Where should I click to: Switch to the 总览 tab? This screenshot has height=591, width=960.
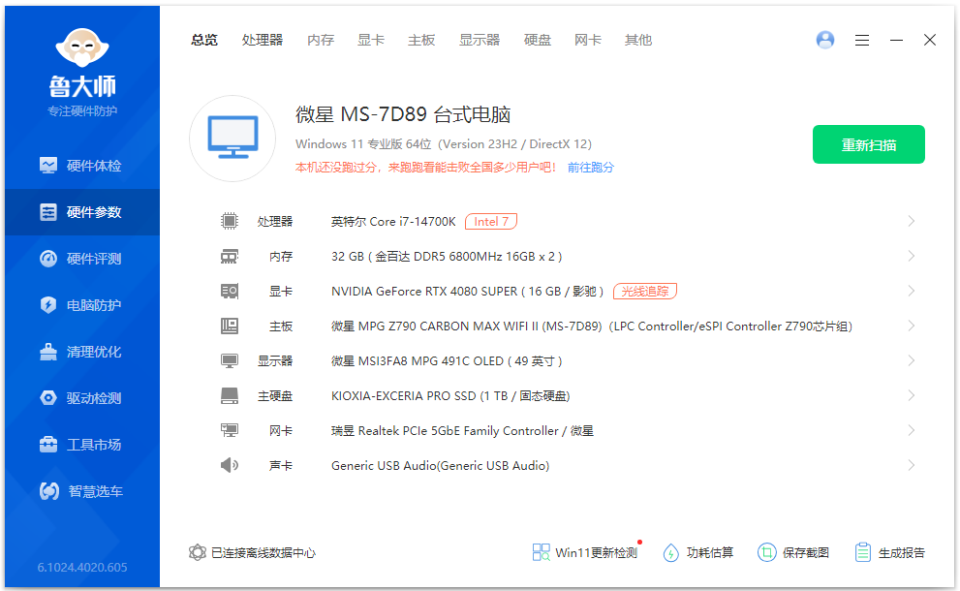(x=204, y=40)
